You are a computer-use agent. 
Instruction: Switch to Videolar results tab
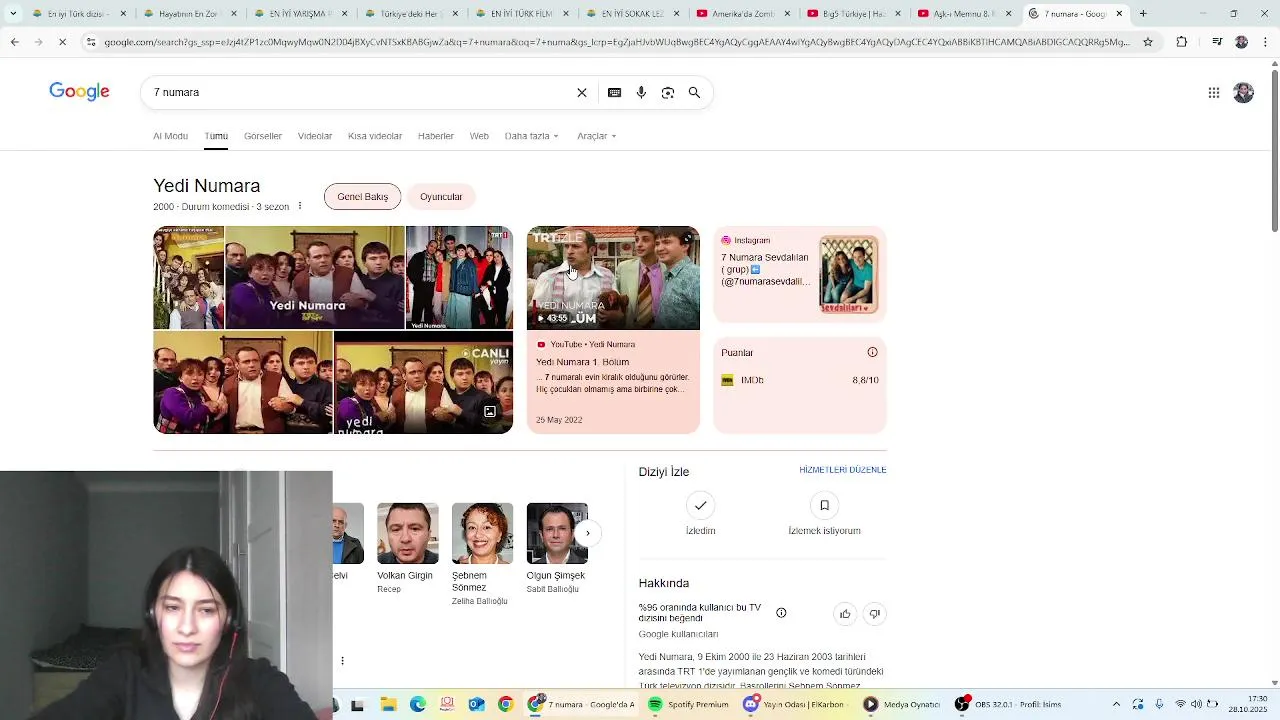(x=315, y=136)
